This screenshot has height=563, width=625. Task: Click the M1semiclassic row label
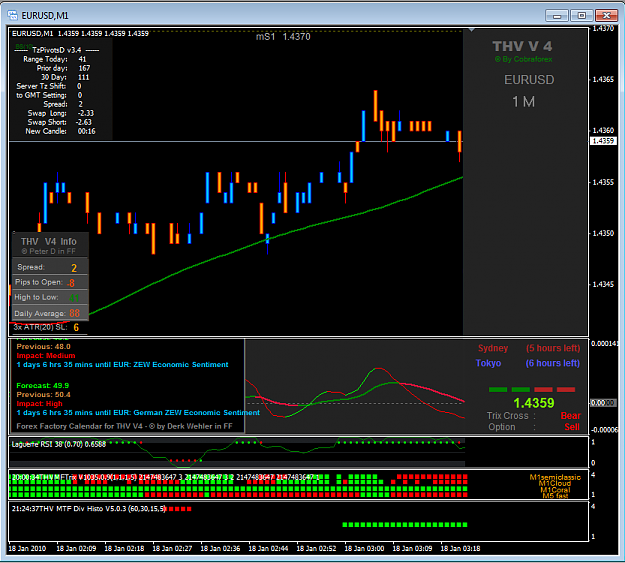pyautogui.click(x=555, y=477)
